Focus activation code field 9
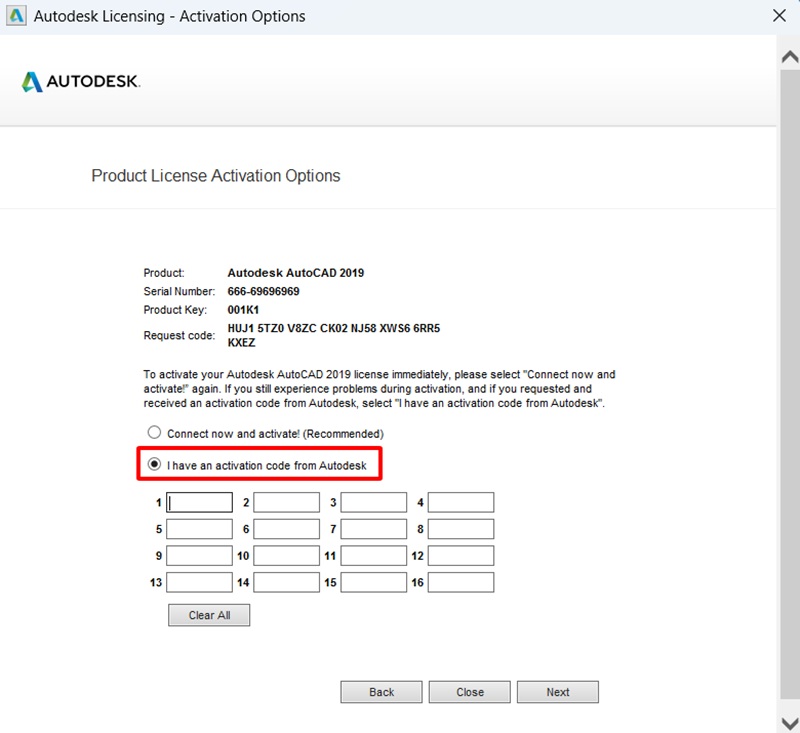Image resolution: width=800 pixels, height=733 pixels. pyautogui.click(x=200, y=555)
